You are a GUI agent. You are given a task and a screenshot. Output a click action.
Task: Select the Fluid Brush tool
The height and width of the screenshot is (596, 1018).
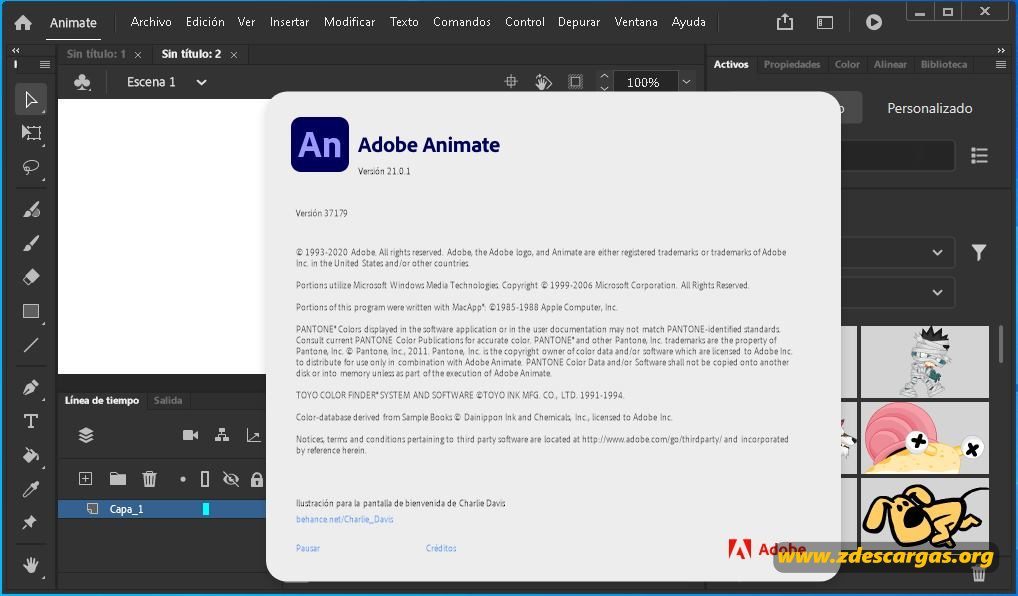click(x=31, y=209)
